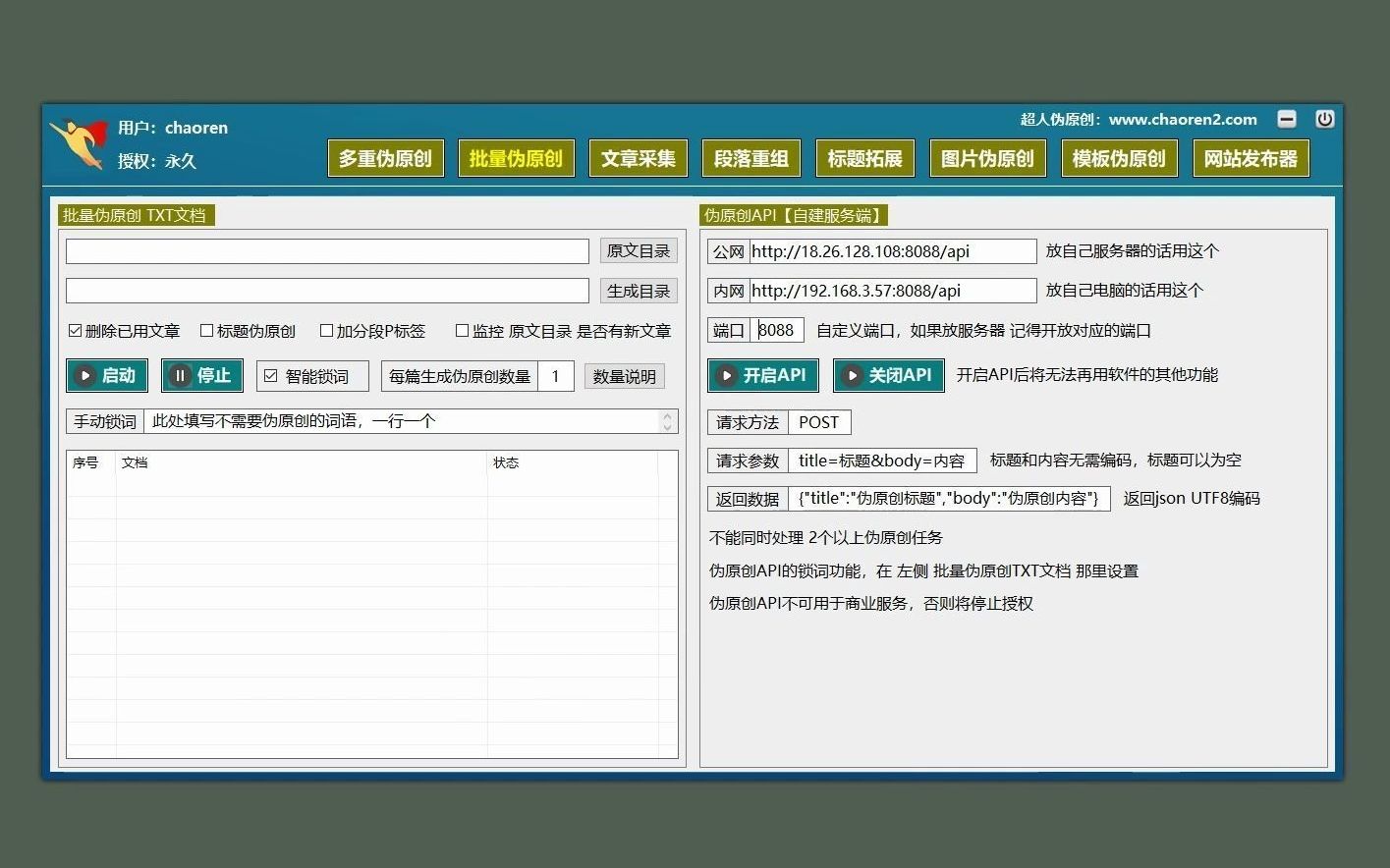Click the 返回数据 JSON sample field
This screenshot has height=868, width=1390.
click(949, 499)
